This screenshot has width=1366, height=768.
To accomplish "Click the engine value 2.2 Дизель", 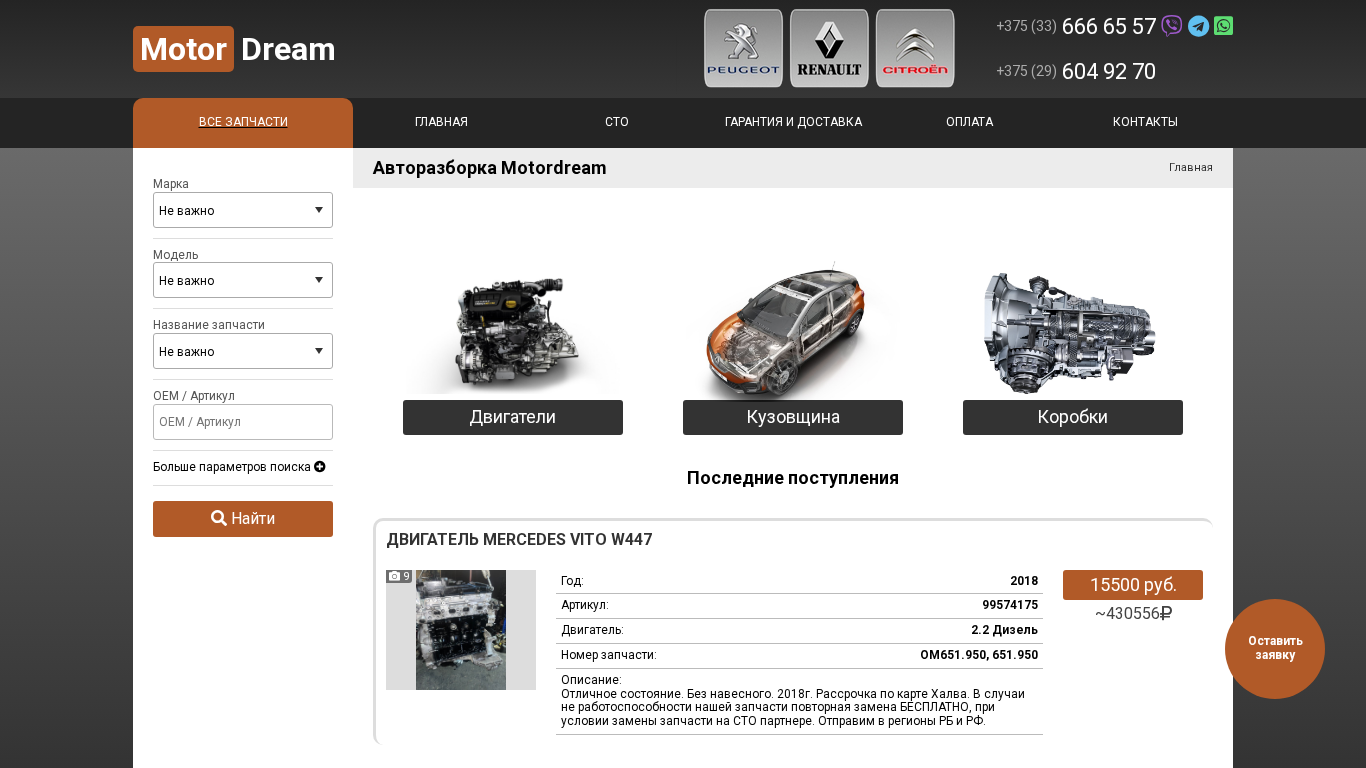I will tap(1005, 630).
